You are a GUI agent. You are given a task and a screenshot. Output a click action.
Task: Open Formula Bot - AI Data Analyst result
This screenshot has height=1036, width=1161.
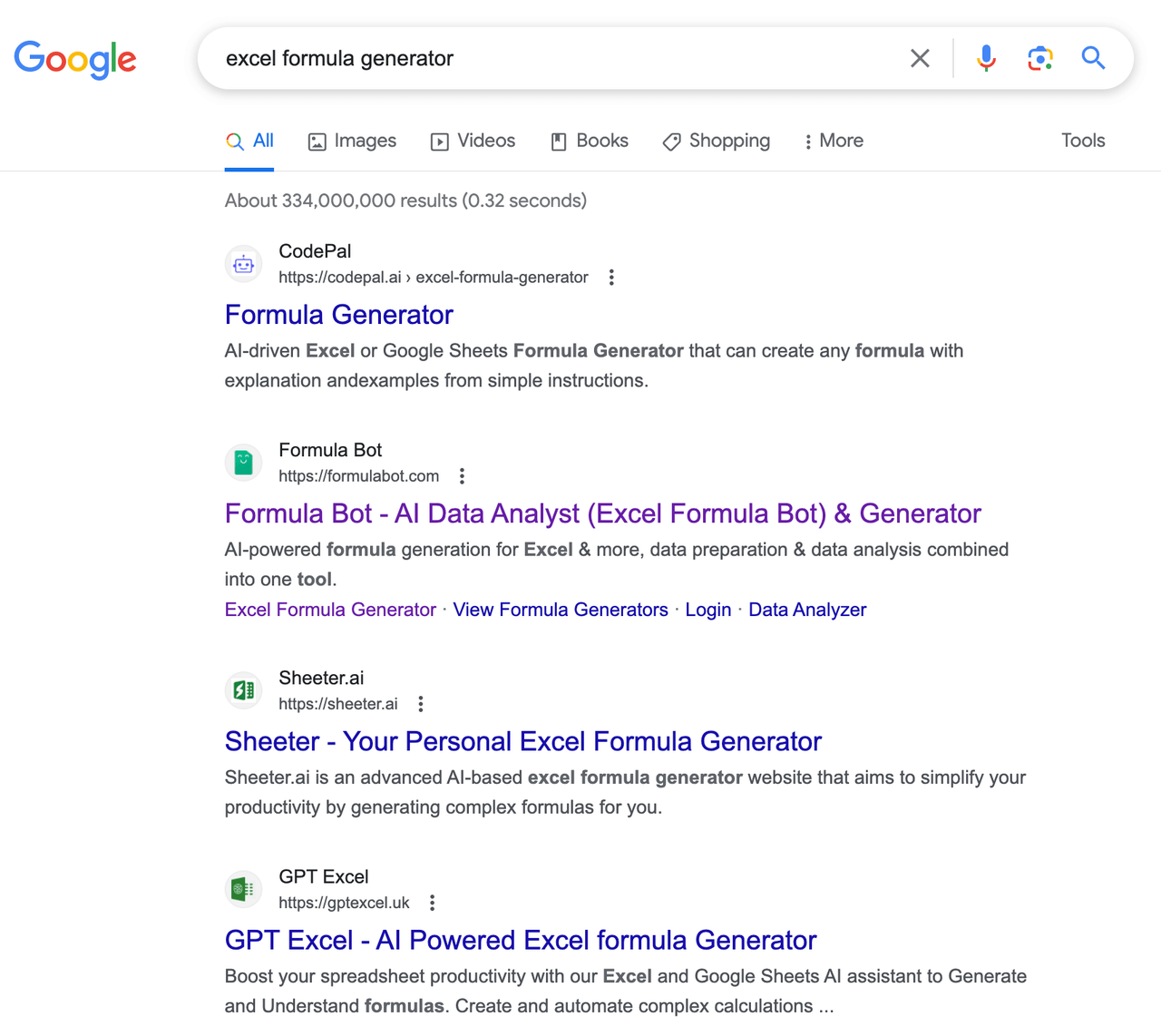point(603,513)
